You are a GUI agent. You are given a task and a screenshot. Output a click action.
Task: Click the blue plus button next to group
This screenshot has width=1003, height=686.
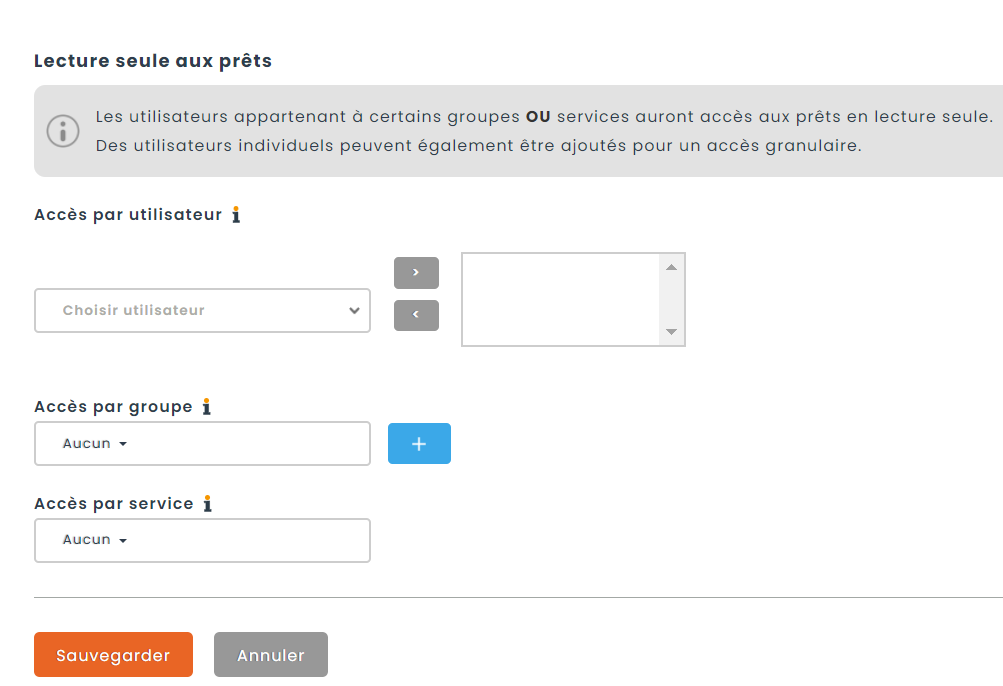coord(419,444)
